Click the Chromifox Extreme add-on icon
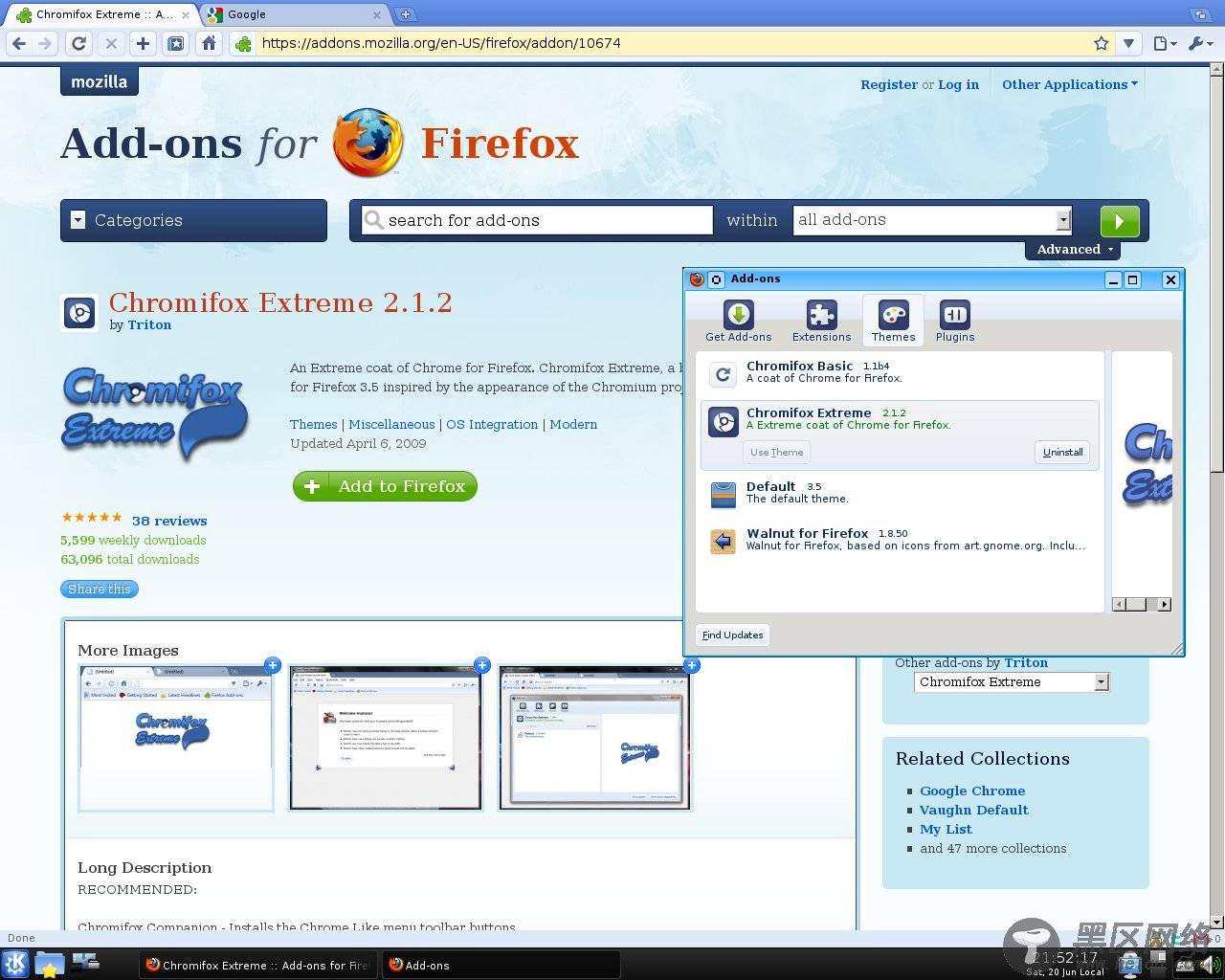This screenshot has height=980, width=1225. pos(79,313)
